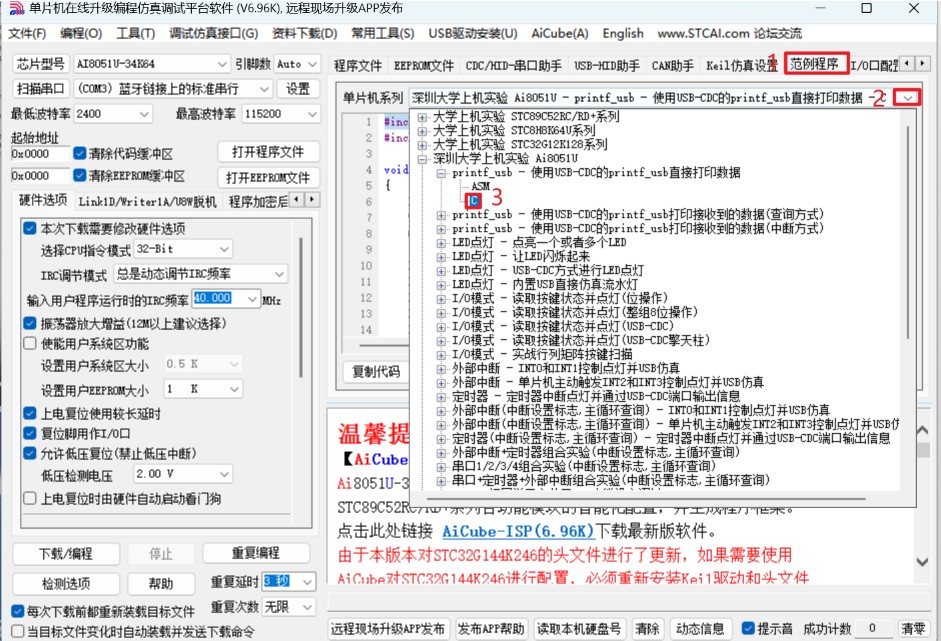Check 上电复位时由硬件自动启动看门狗
The width and height of the screenshot is (941, 641).
31,500
